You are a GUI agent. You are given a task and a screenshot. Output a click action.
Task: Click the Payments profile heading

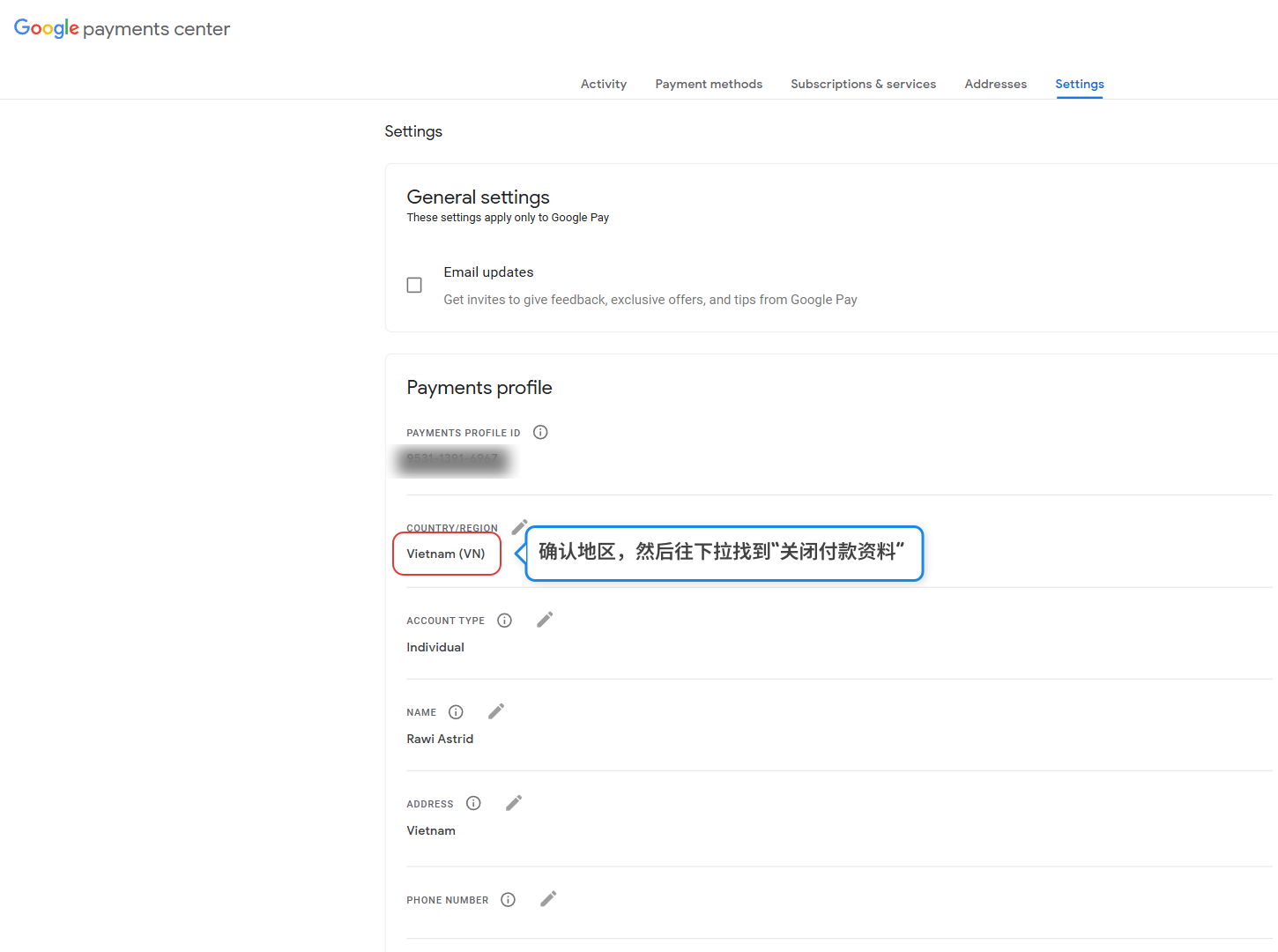[479, 388]
